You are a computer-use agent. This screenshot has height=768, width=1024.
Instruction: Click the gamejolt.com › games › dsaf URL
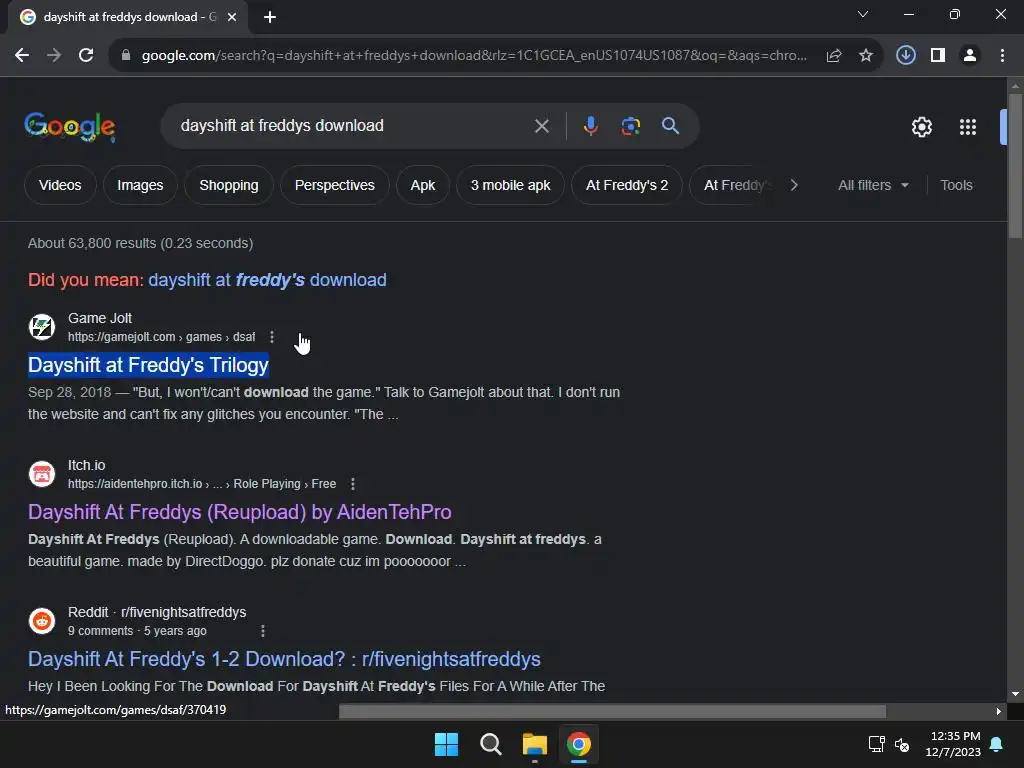click(161, 337)
